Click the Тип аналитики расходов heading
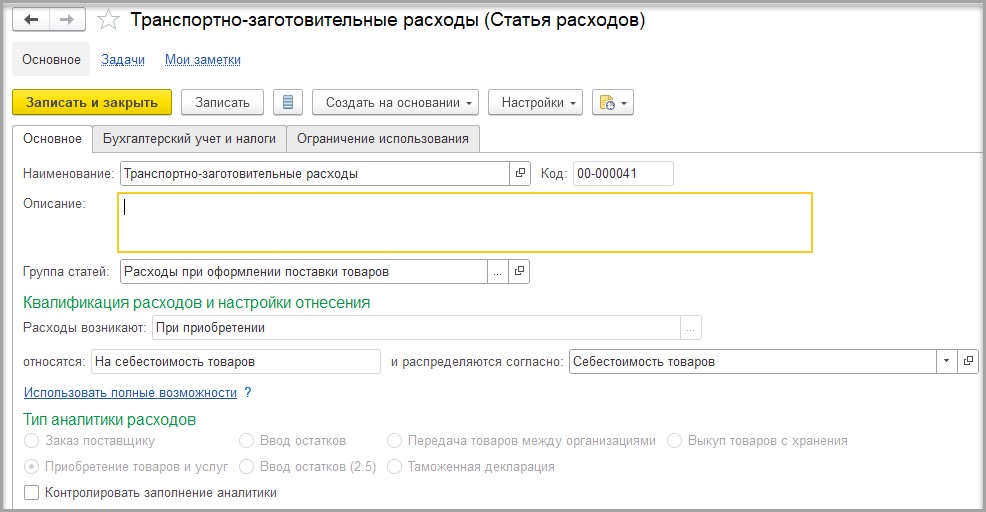 (109, 420)
